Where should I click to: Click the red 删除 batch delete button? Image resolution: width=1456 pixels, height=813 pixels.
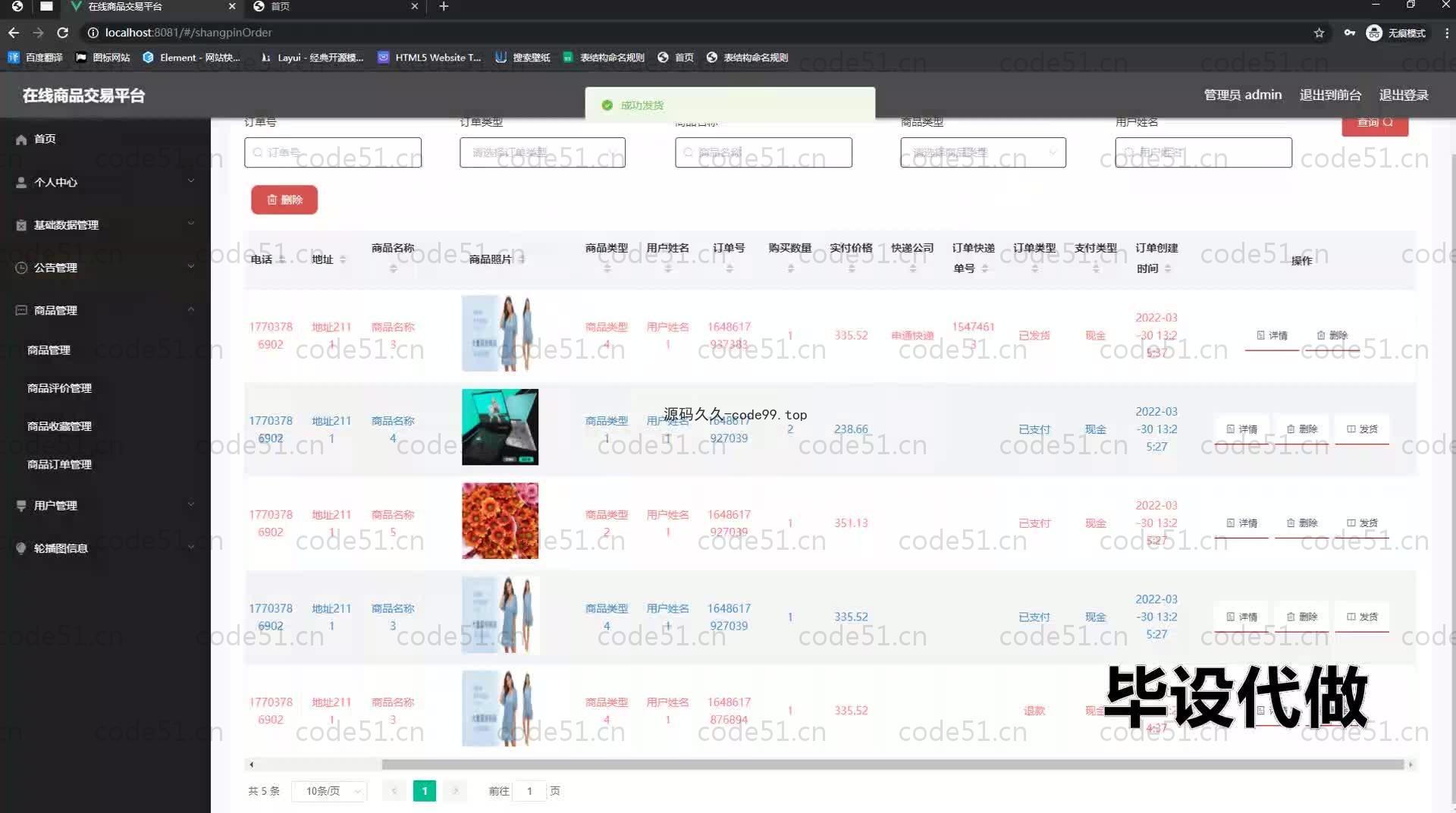click(x=284, y=199)
